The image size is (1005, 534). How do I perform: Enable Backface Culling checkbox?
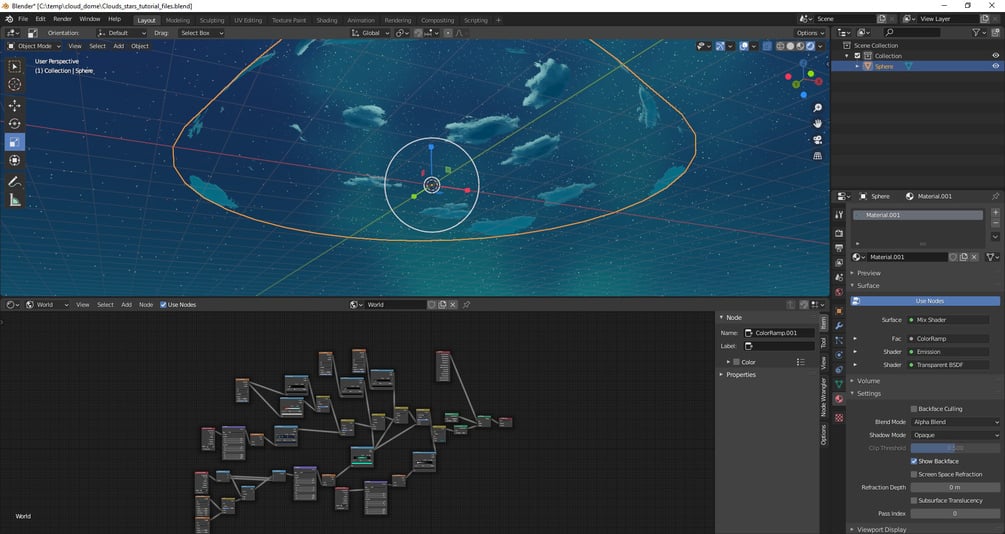(913, 409)
